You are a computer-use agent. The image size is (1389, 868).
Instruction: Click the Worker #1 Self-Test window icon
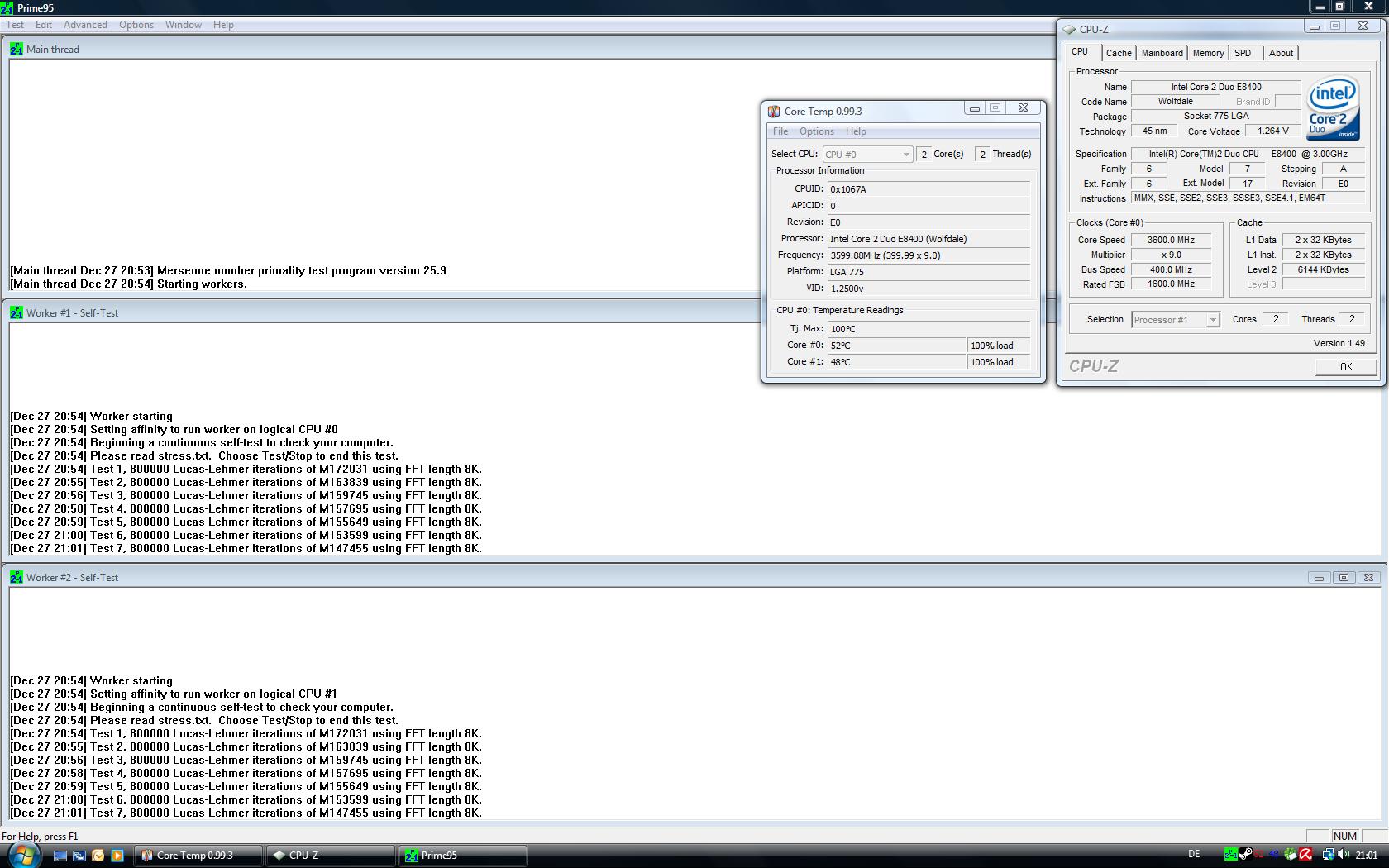click(x=17, y=312)
